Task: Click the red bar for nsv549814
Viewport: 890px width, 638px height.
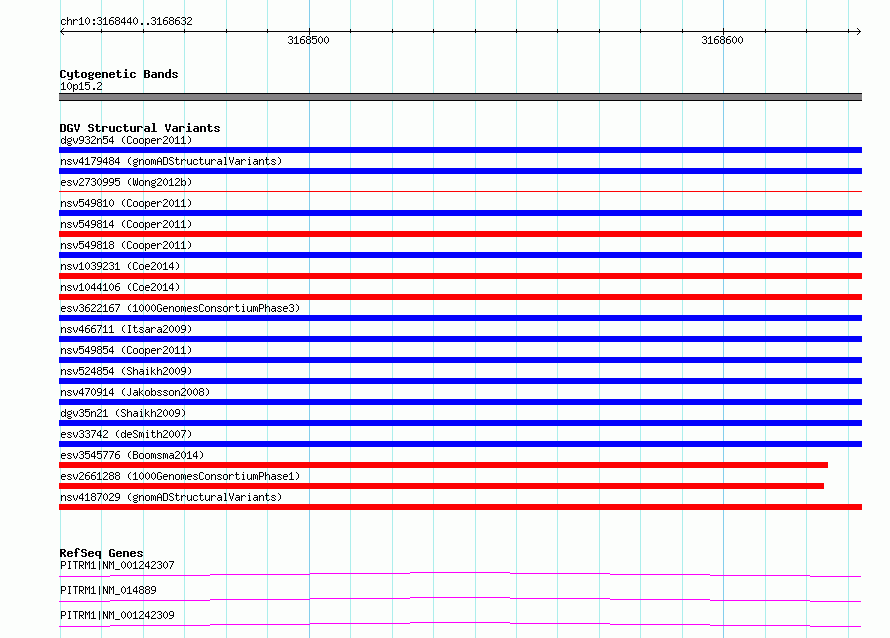Action: (x=460, y=234)
